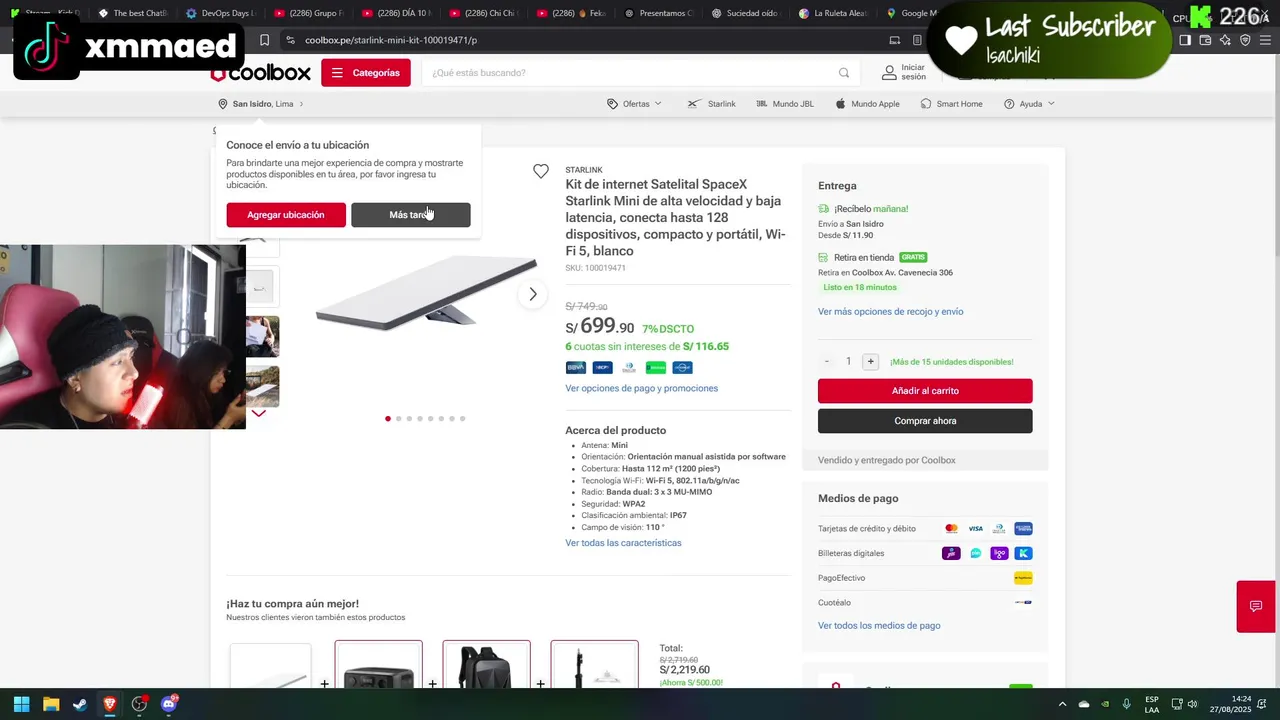Click the BCP payment bank icon

(x=602, y=367)
